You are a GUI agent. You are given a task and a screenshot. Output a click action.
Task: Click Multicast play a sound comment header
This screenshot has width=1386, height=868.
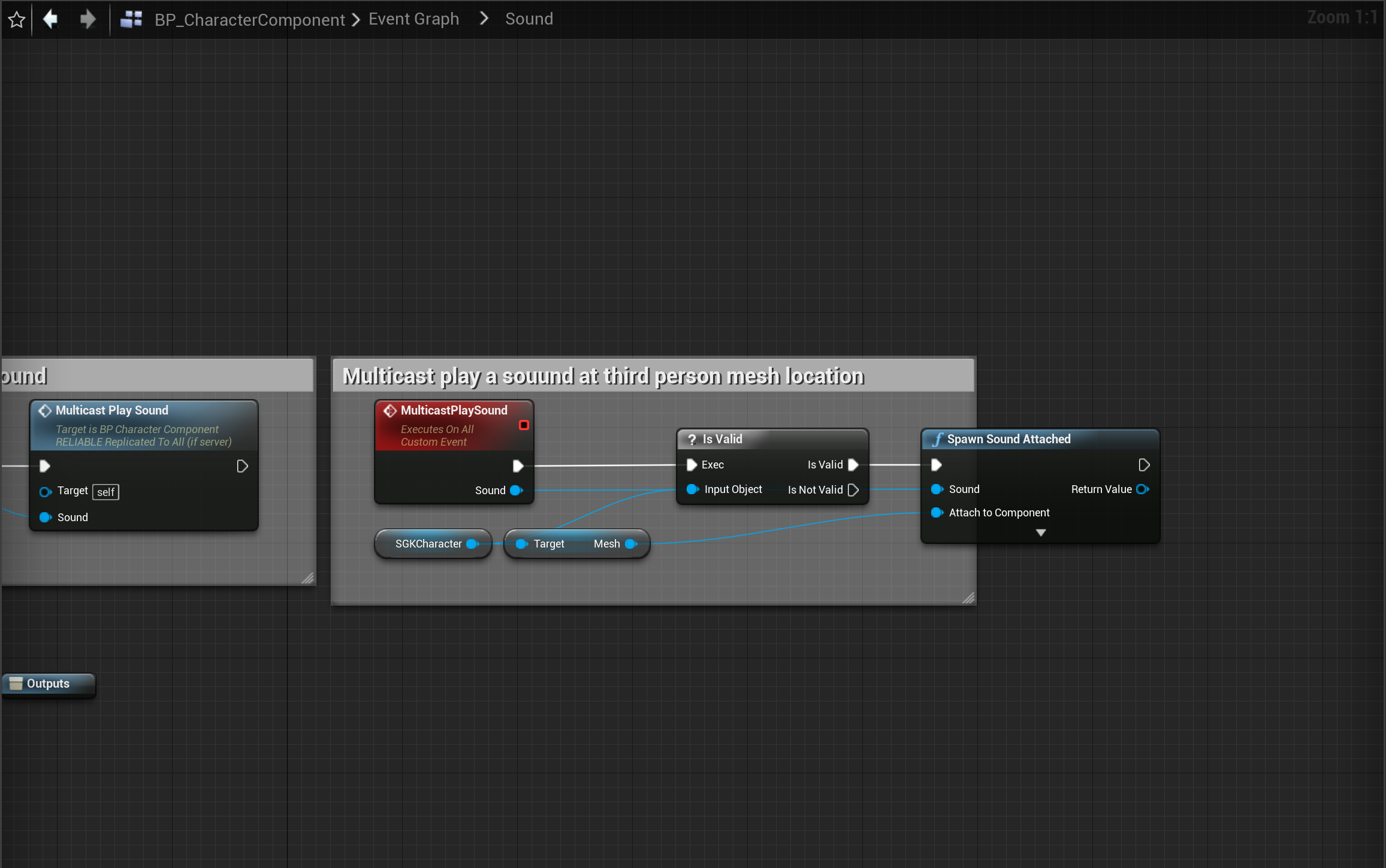point(602,376)
